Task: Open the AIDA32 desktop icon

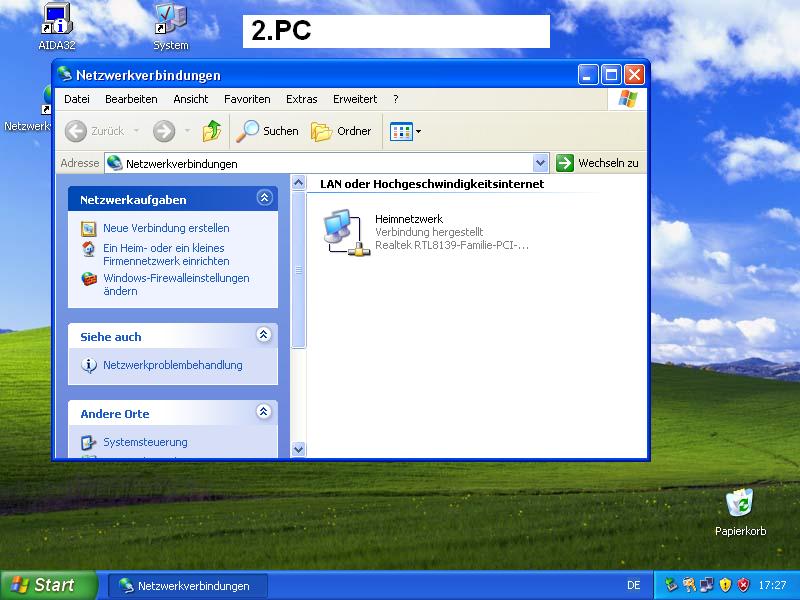Action: 57,27
